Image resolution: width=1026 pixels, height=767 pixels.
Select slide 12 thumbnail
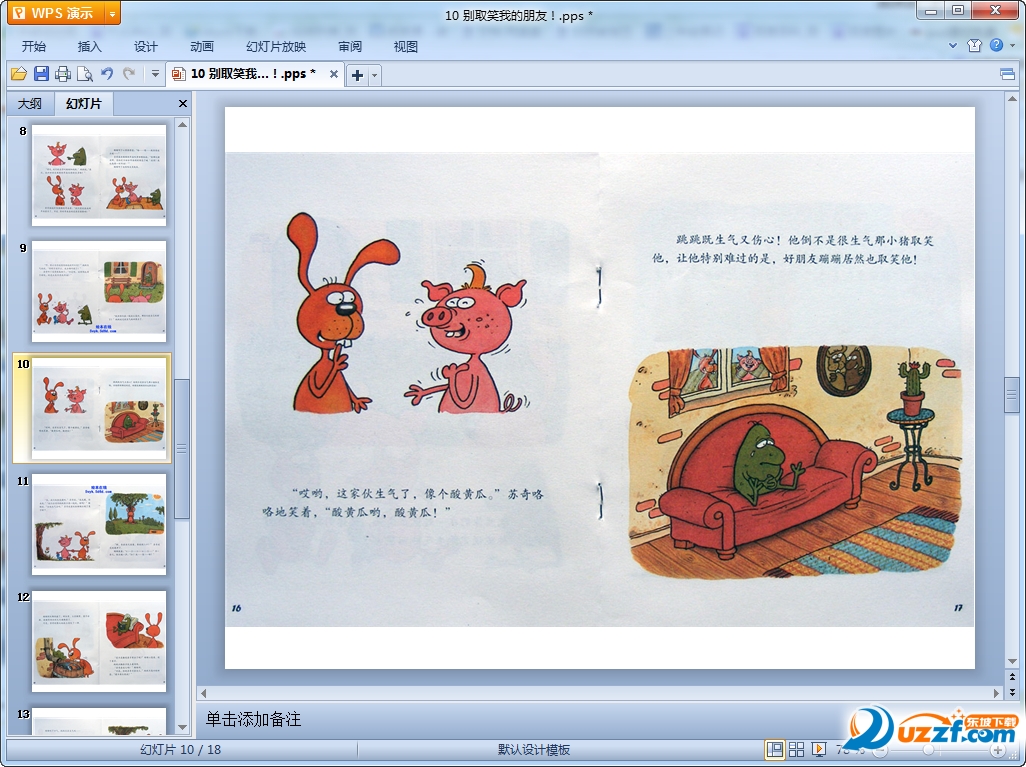[99, 641]
